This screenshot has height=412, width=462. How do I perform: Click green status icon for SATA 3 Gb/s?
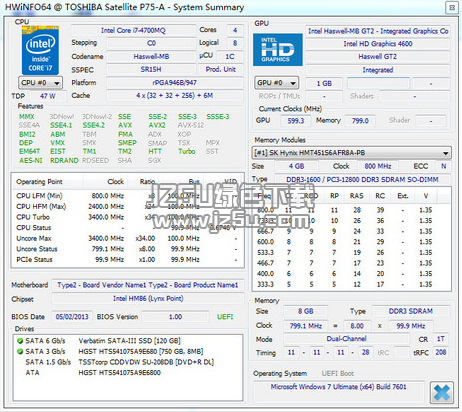point(20,351)
